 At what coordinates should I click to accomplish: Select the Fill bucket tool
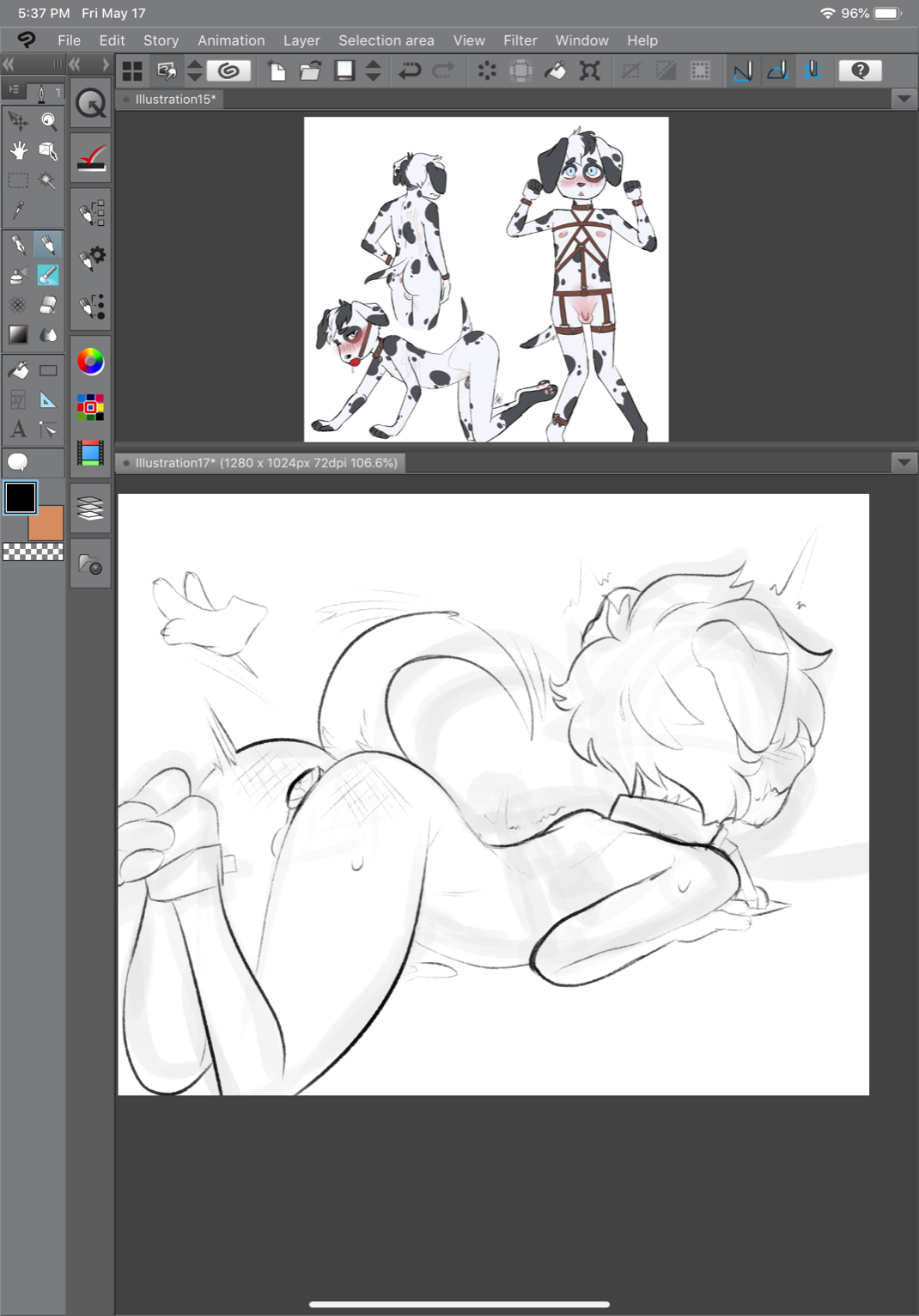pyautogui.click(x=18, y=371)
